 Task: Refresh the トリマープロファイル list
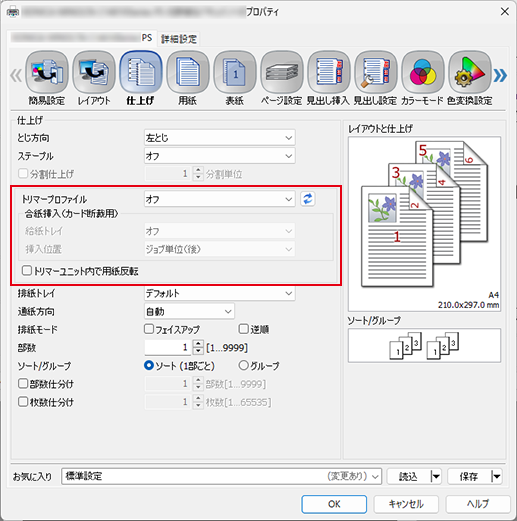click(x=308, y=199)
